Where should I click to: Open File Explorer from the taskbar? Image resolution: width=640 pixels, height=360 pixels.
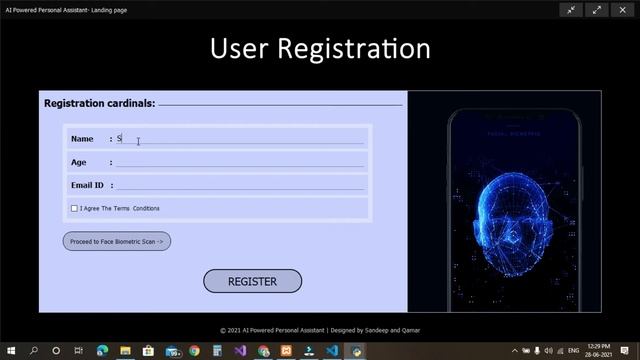[125, 351]
